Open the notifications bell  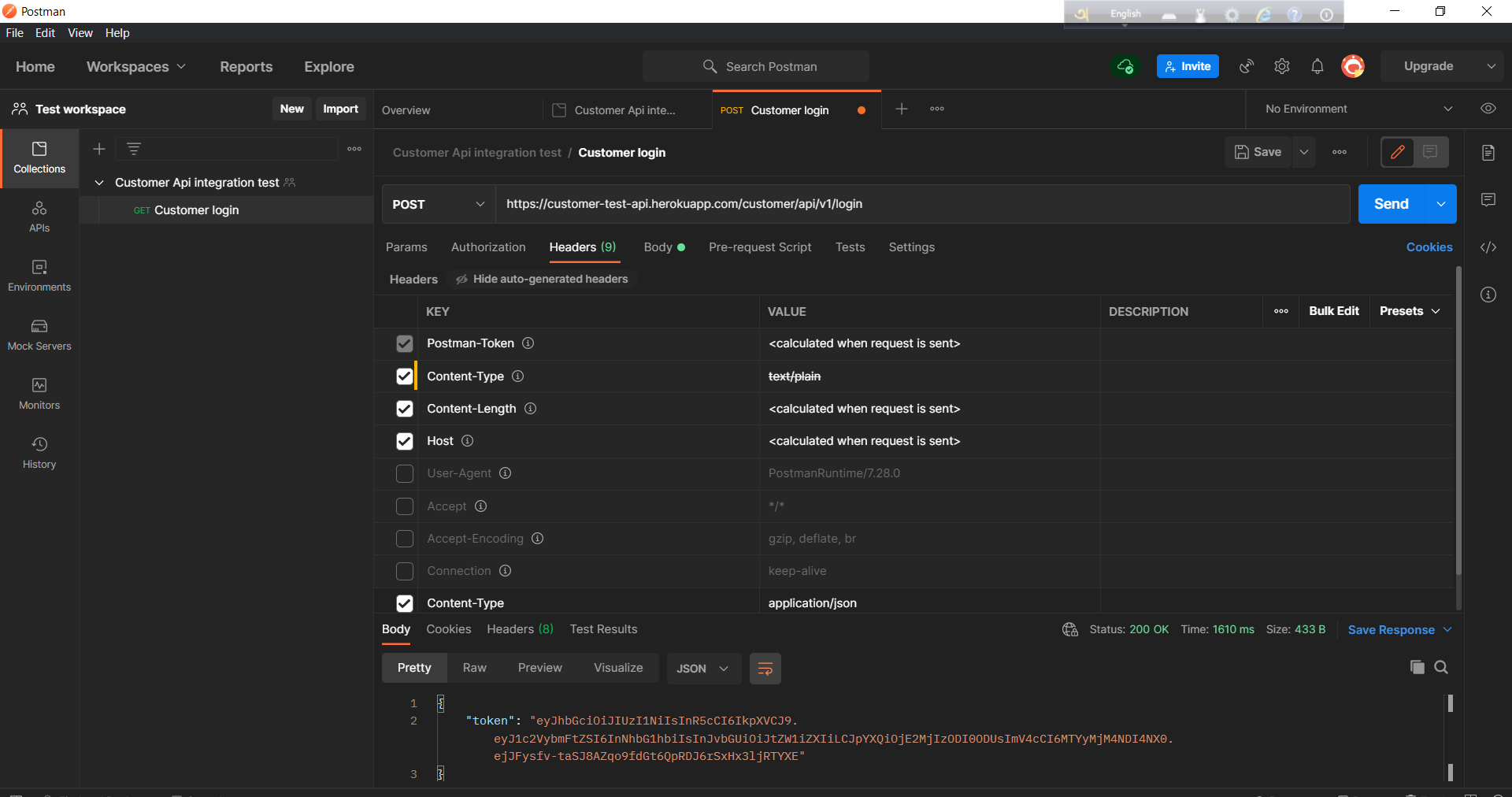(1317, 66)
